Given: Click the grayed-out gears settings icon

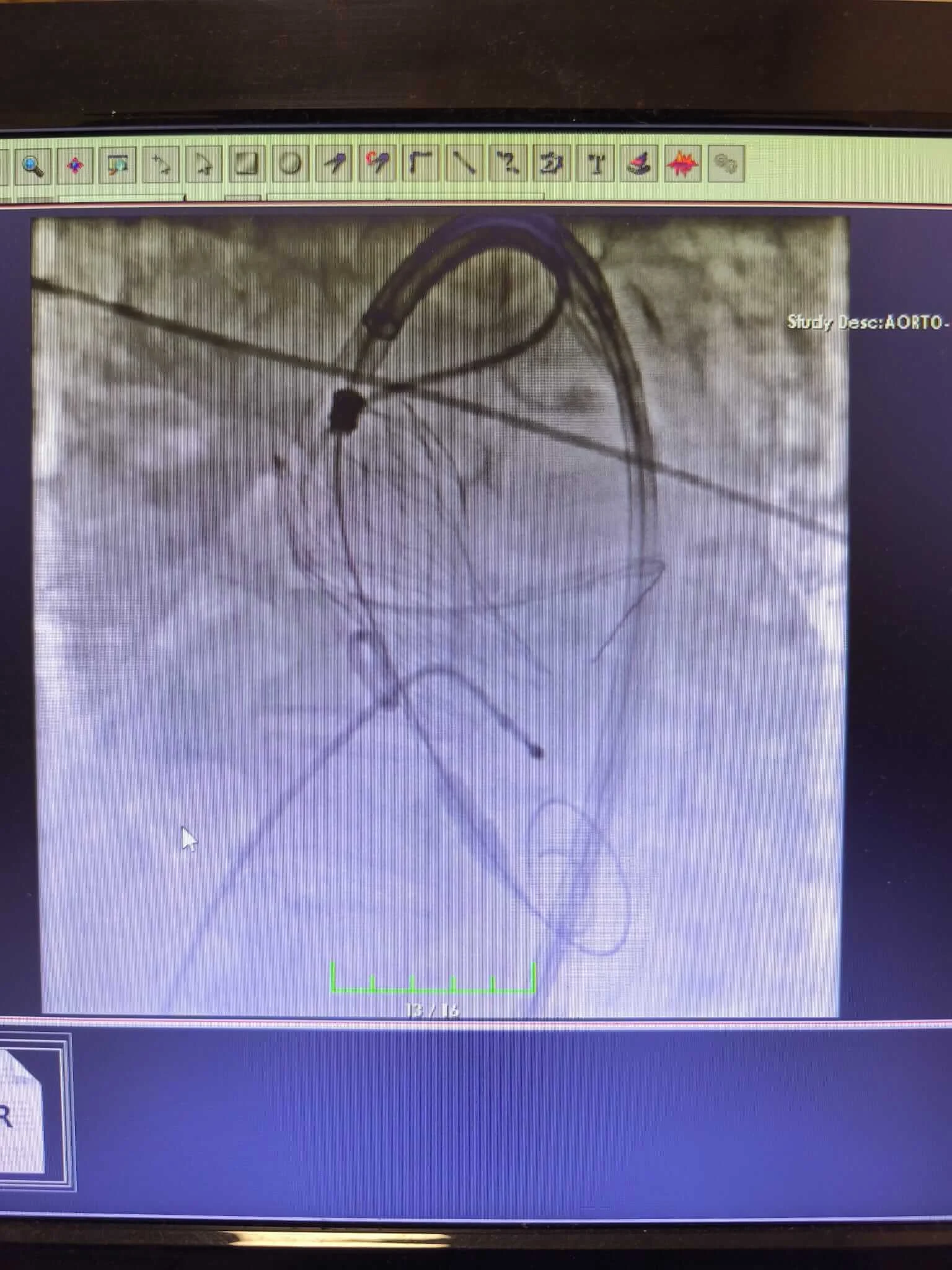Looking at the screenshot, I should (x=725, y=164).
